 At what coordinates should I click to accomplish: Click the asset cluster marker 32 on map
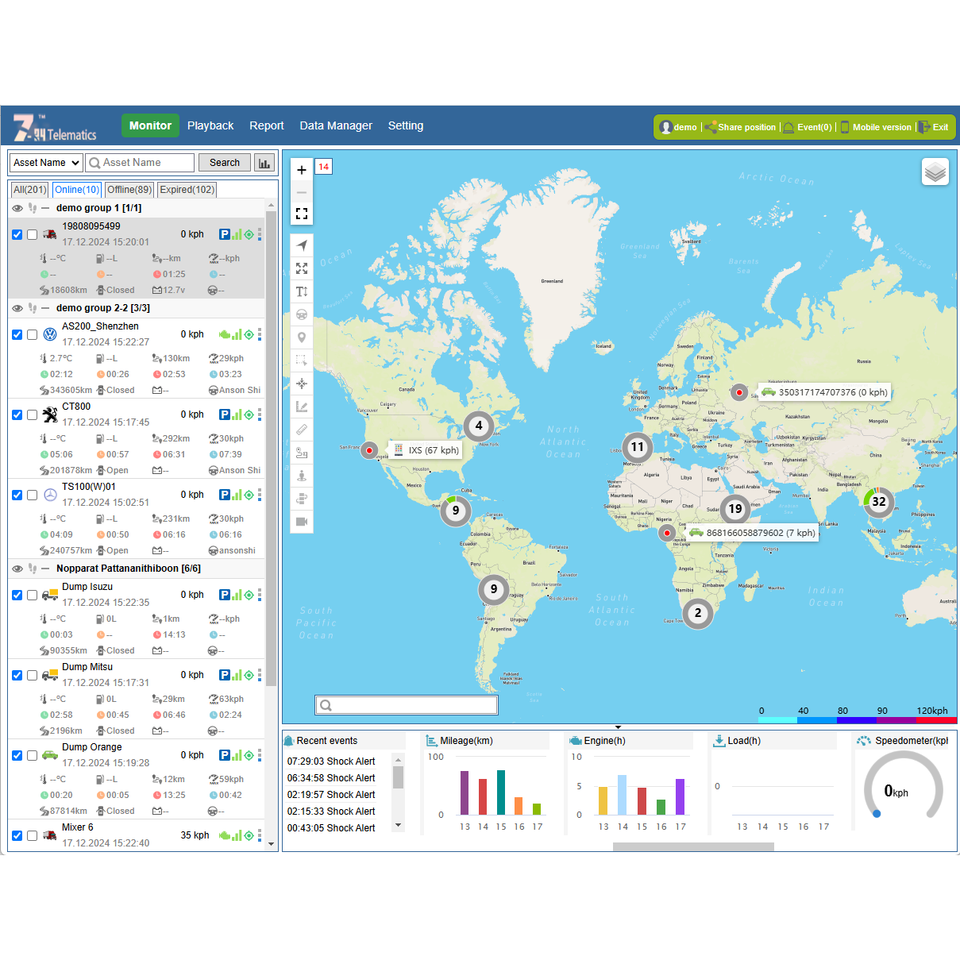pos(879,502)
